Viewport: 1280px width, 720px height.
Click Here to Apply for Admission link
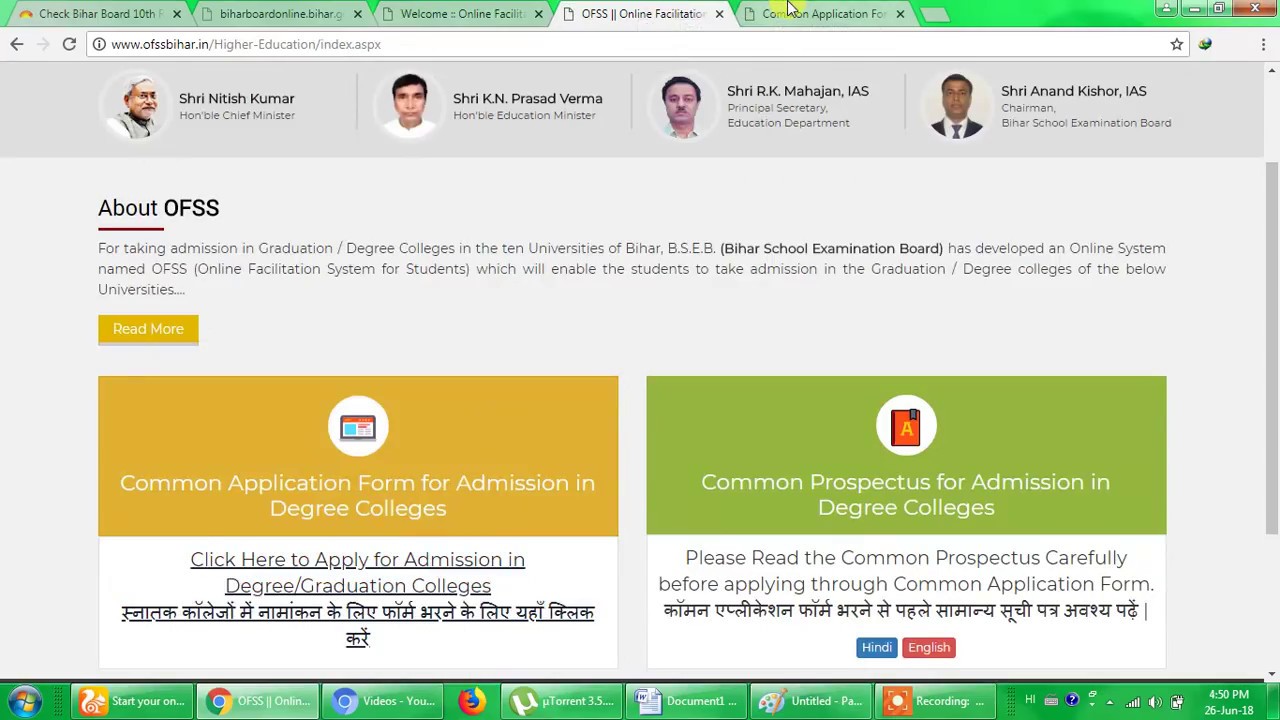click(358, 572)
